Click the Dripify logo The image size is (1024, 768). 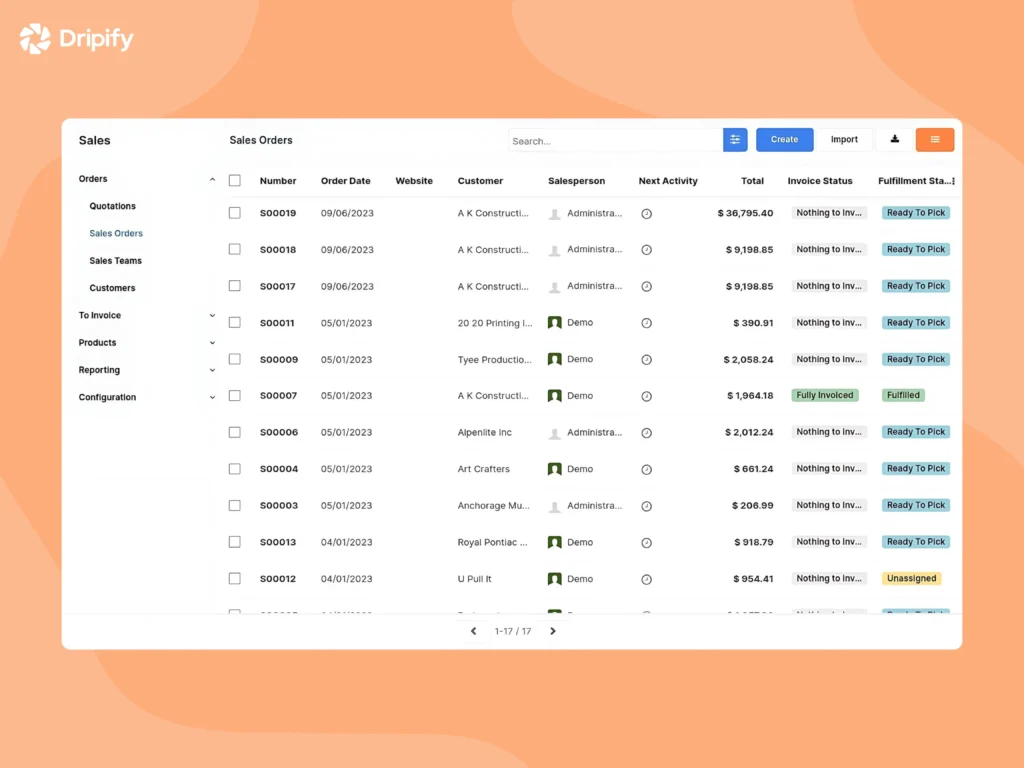(x=75, y=38)
